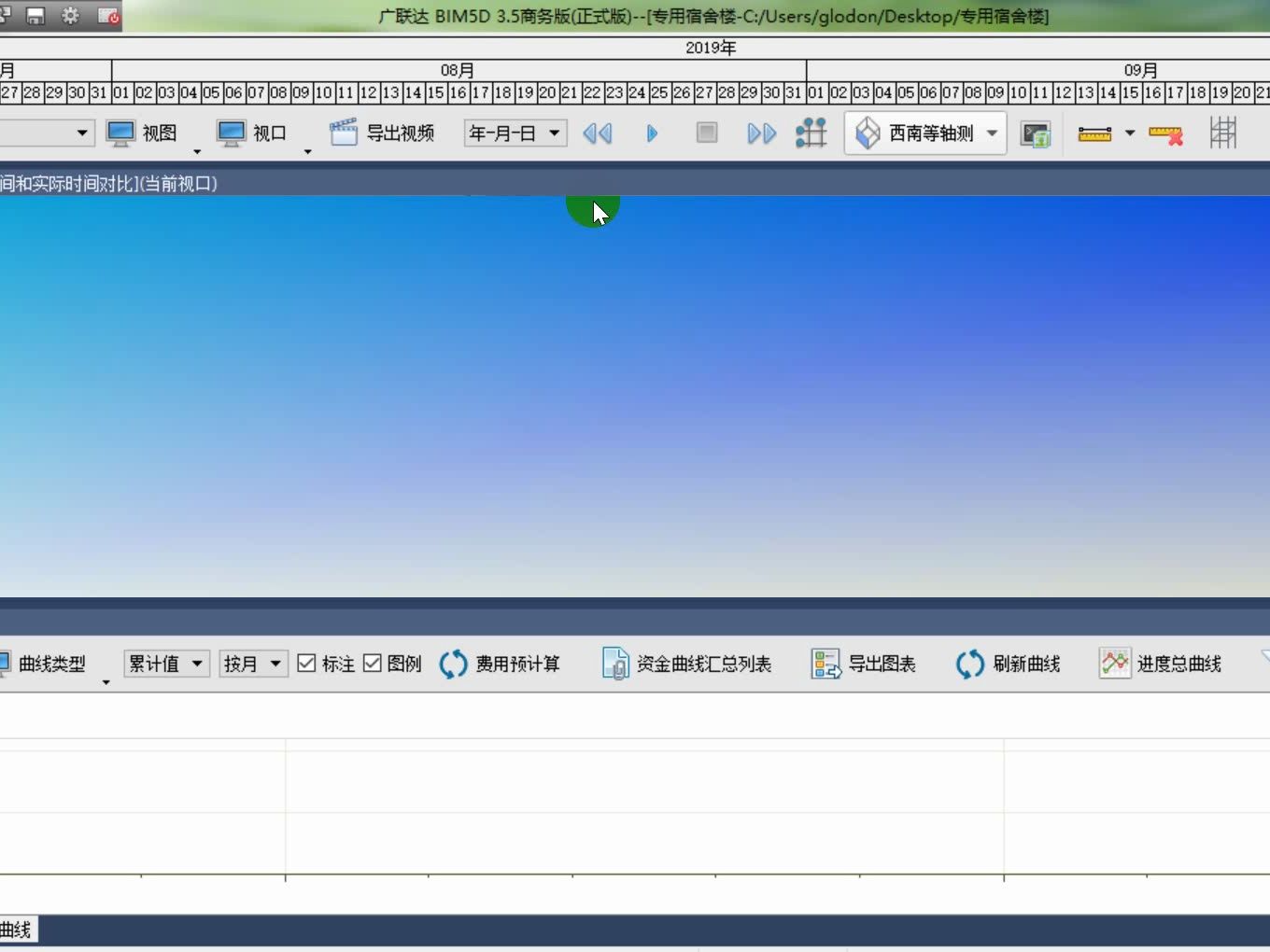Viewport: 1270px width, 952px height.
Task: Select September 10 on the timeline
Action: (1018, 92)
